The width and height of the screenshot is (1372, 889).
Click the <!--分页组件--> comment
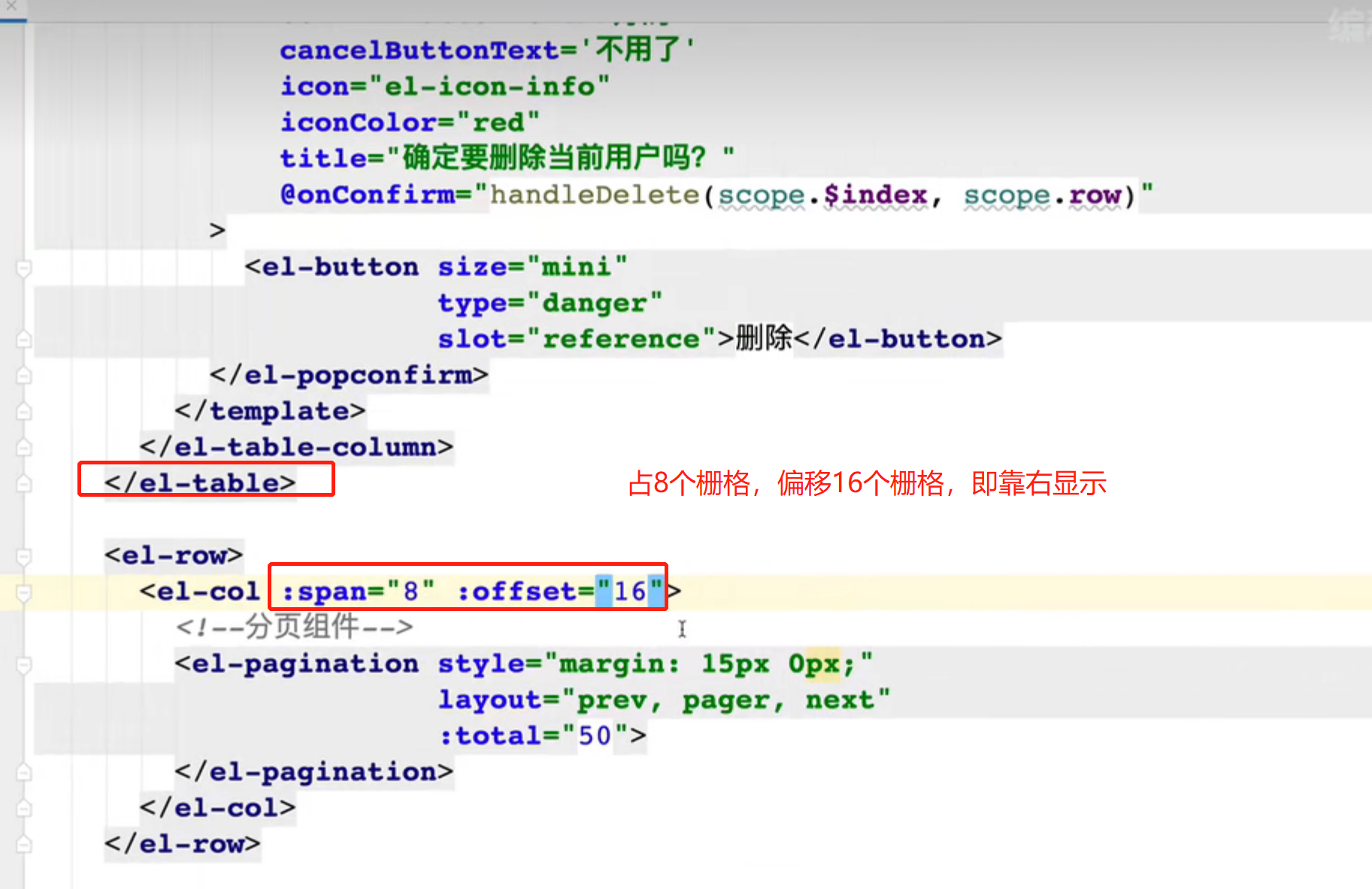point(295,627)
